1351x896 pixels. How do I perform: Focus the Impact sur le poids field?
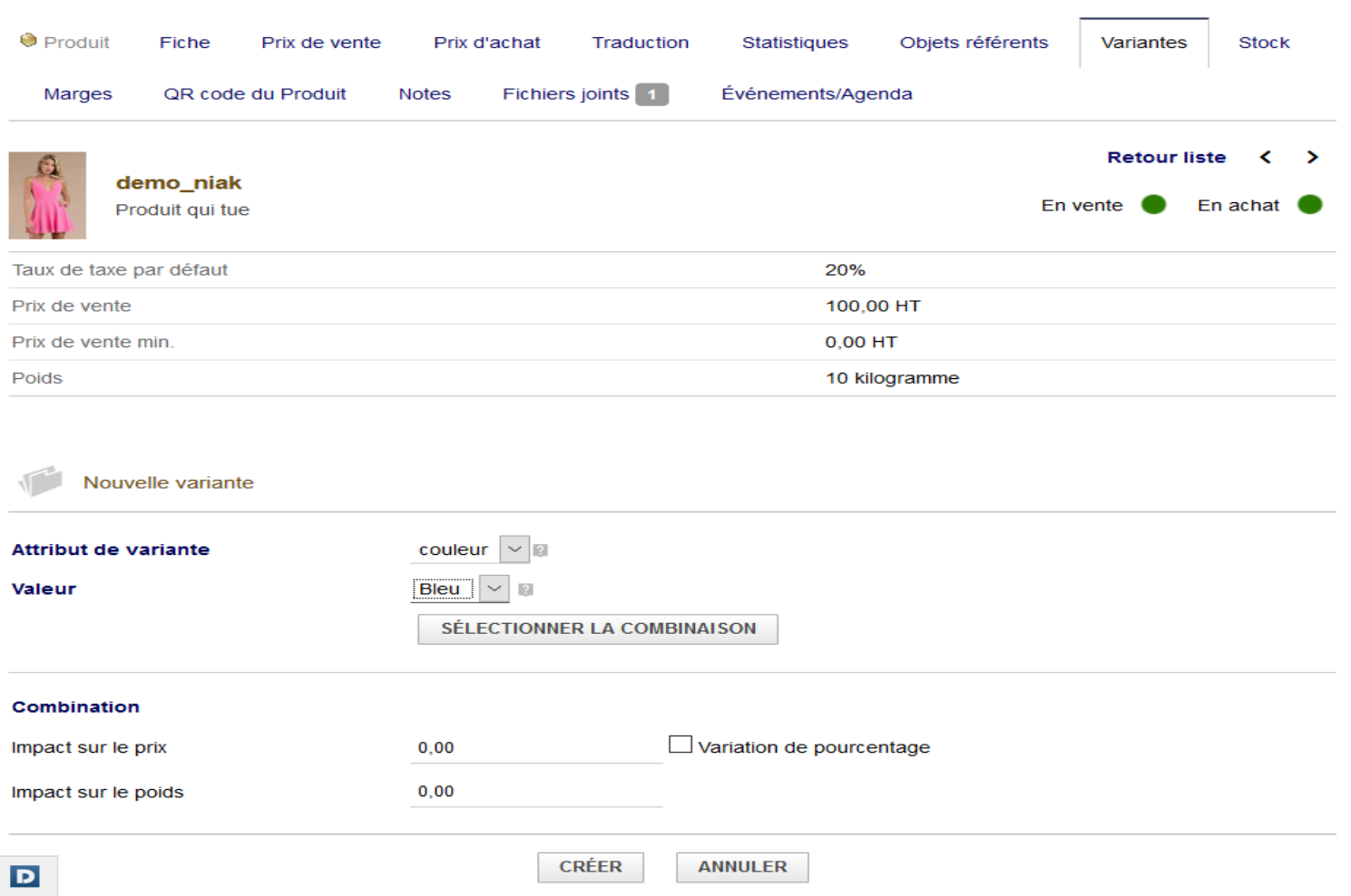tap(536, 792)
